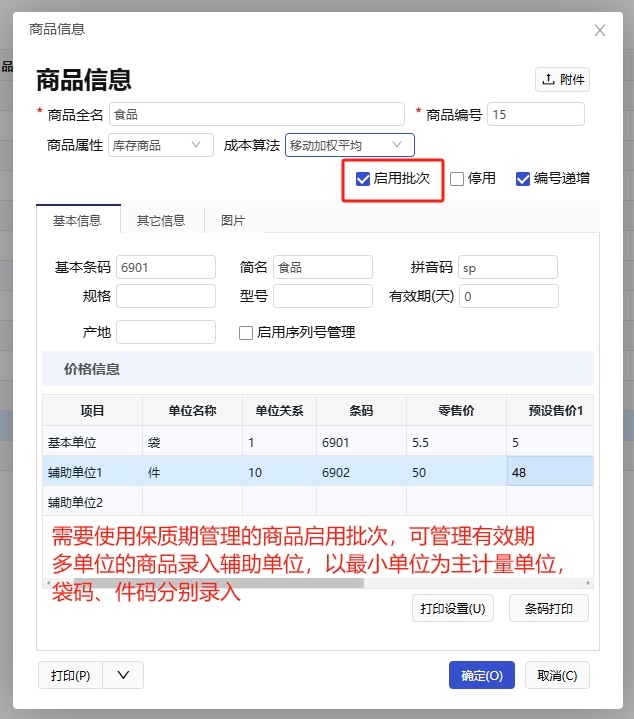
Task: Click the 基本条码 input field
Action: 166,267
